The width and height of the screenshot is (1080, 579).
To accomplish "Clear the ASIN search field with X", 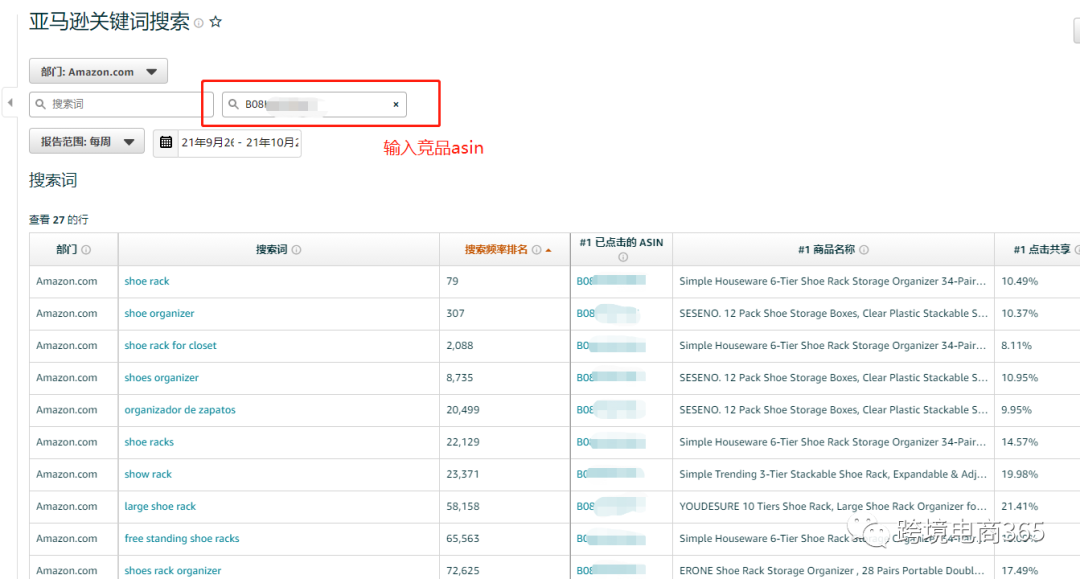I will [395, 104].
